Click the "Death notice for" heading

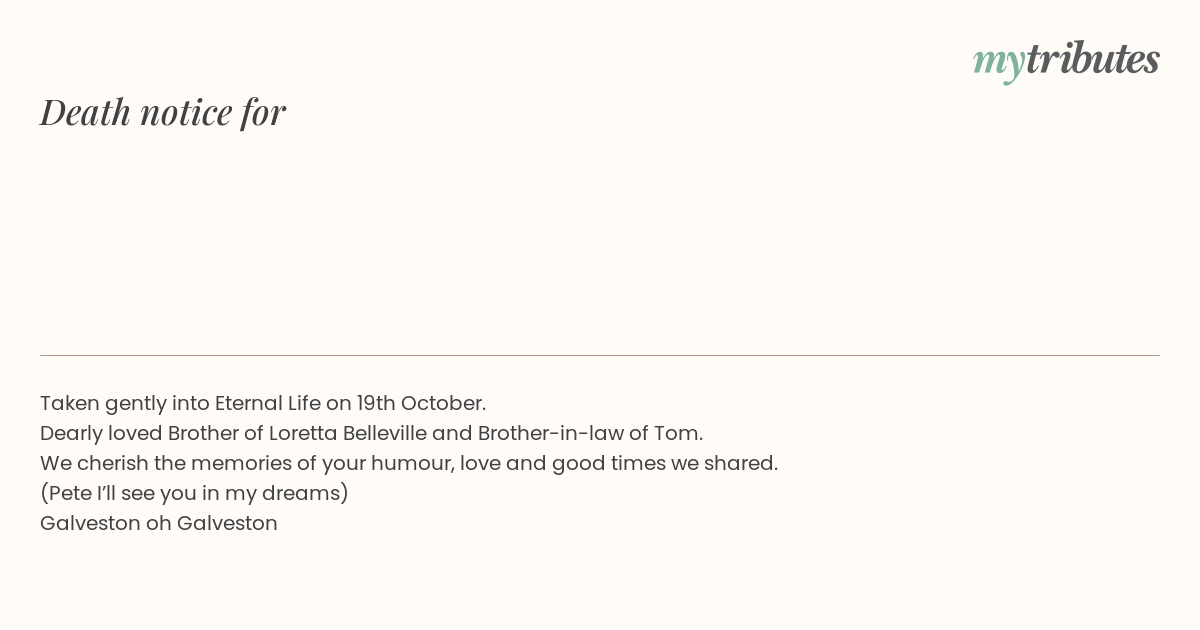pos(163,112)
